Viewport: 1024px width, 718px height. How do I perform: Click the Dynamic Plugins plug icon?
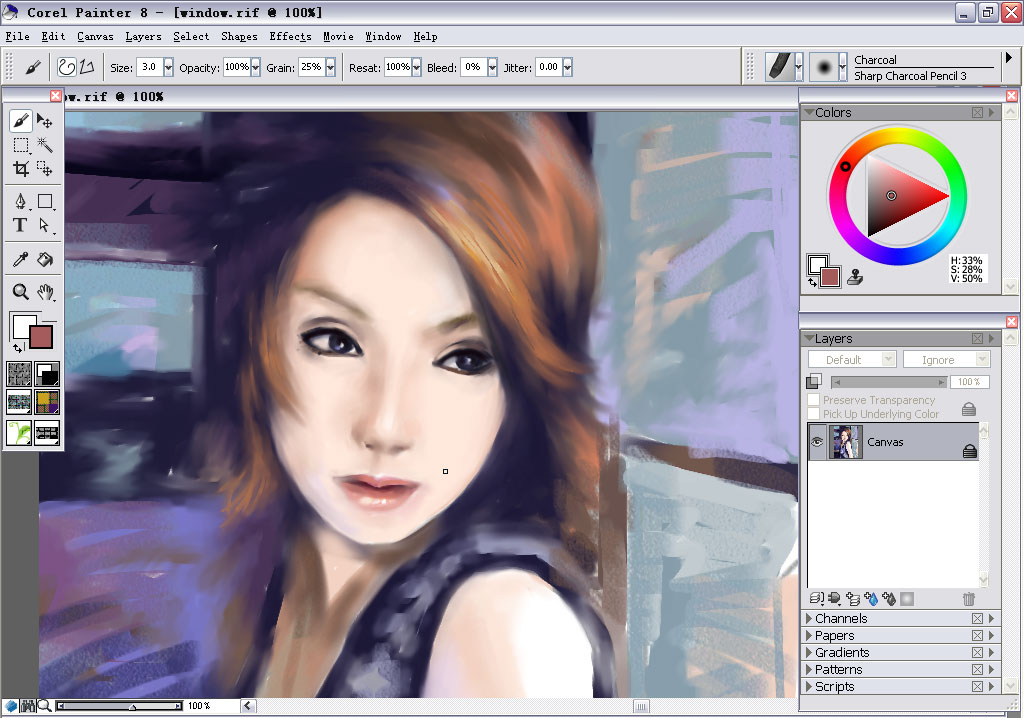[835, 598]
